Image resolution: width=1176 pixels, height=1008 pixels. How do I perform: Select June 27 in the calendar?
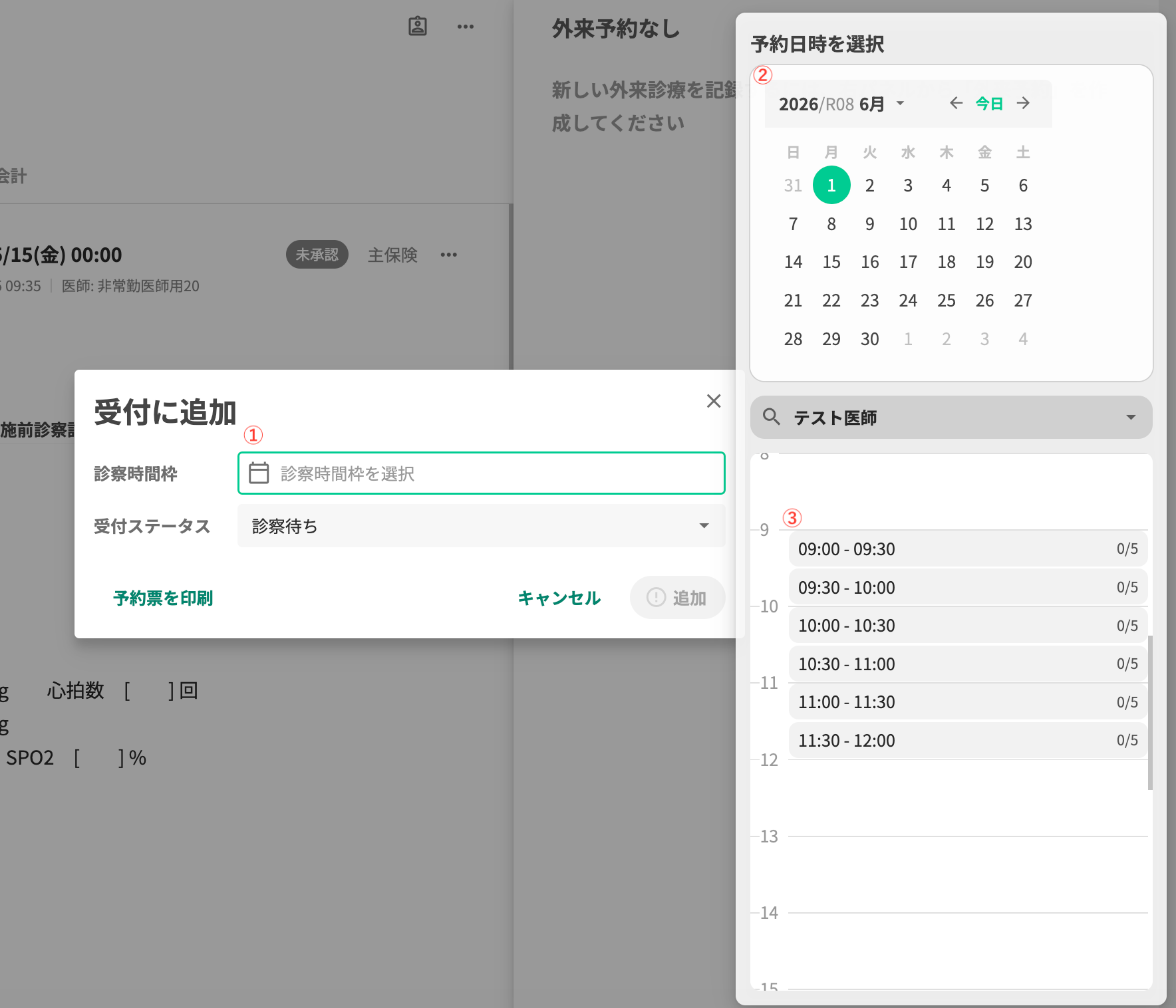1023,301
